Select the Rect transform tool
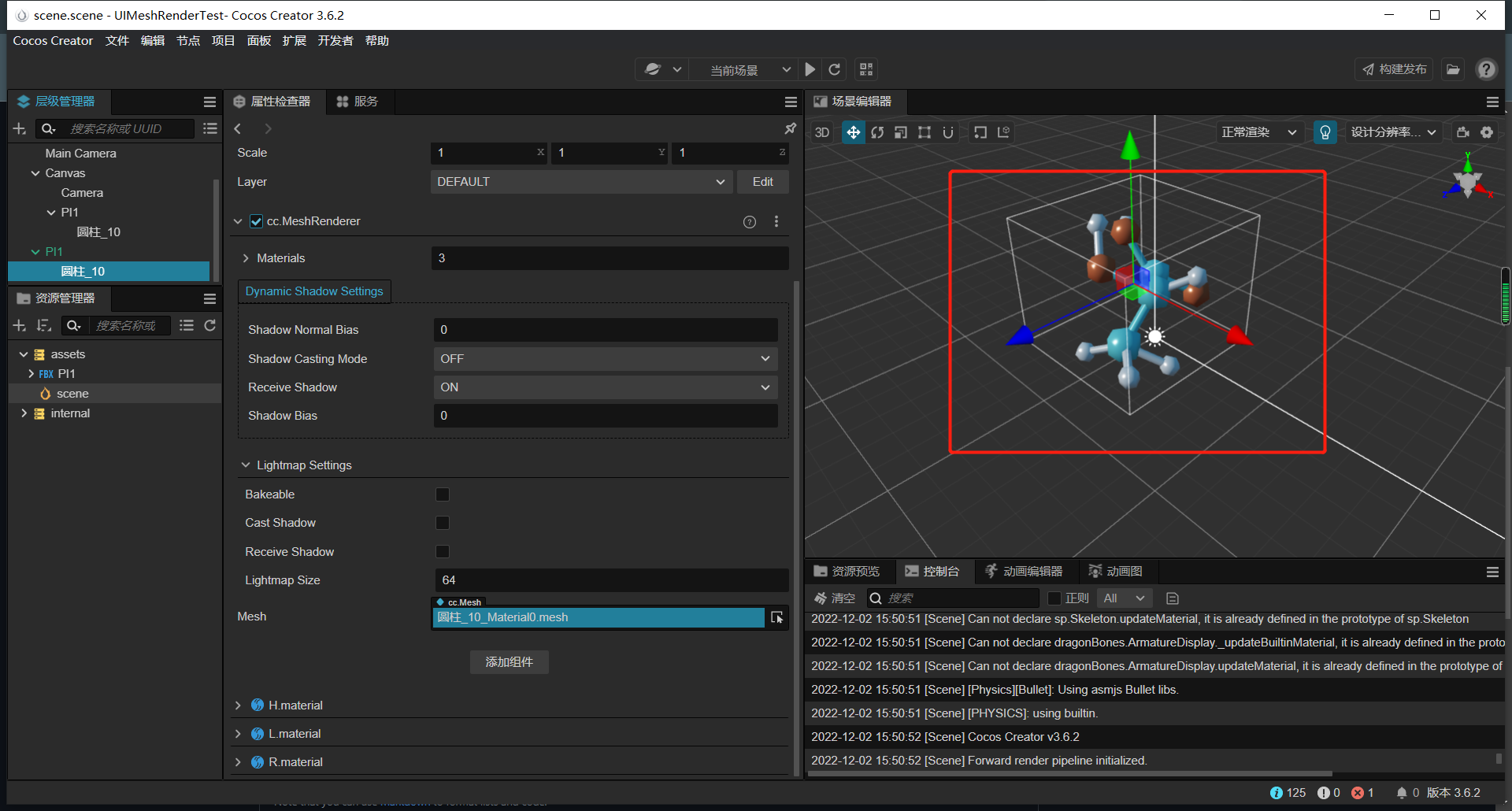Image resolution: width=1512 pixels, height=811 pixels. tap(925, 132)
